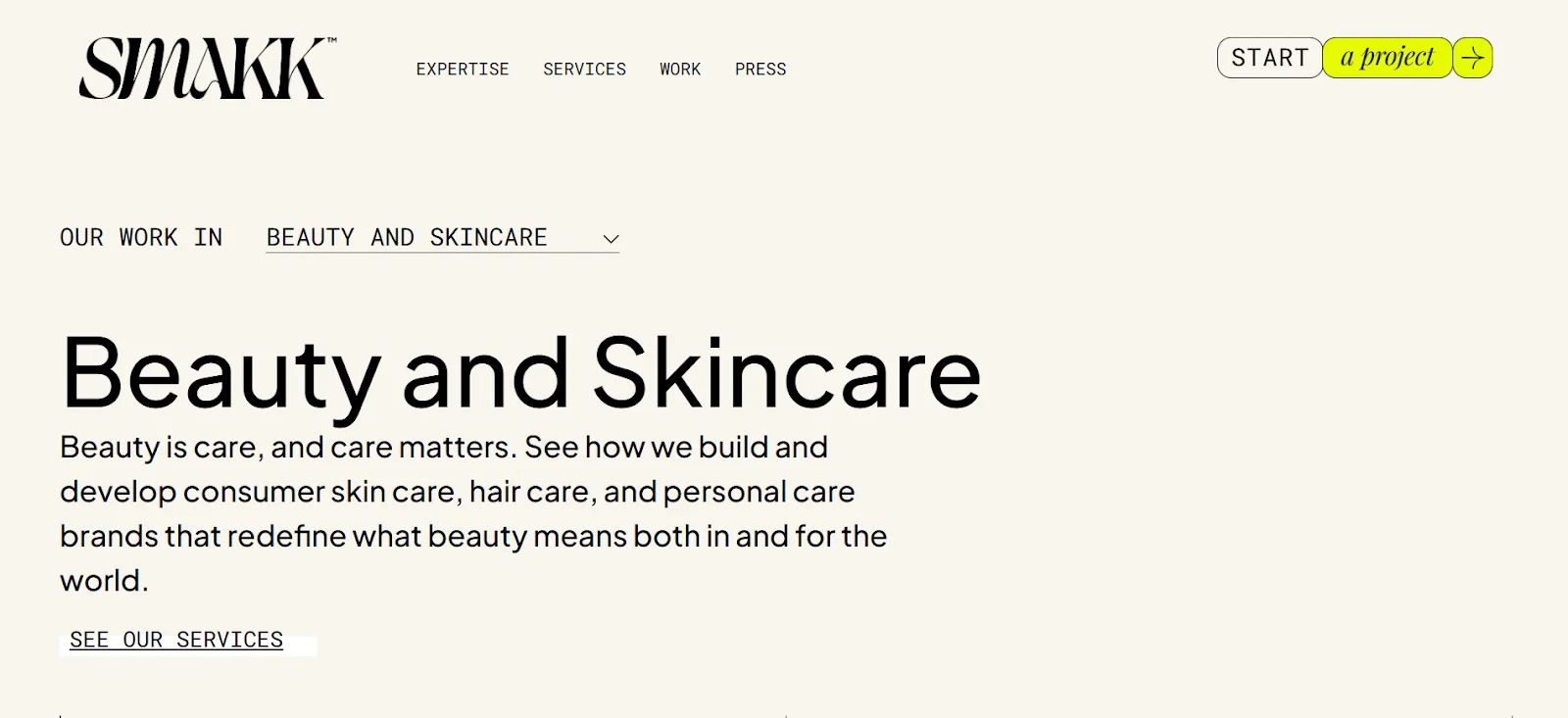Click the paper-plane arrow icon beside 'a project'
The height and width of the screenshot is (718, 1568).
pyautogui.click(x=1470, y=58)
